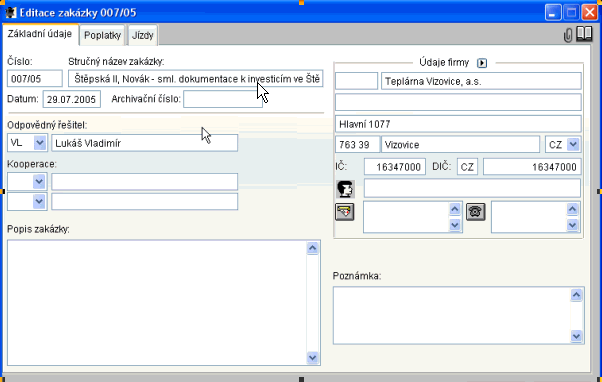Viewport: 602px width, 382px height.
Task: Close the Editace zakázky window
Action: click(589, 13)
